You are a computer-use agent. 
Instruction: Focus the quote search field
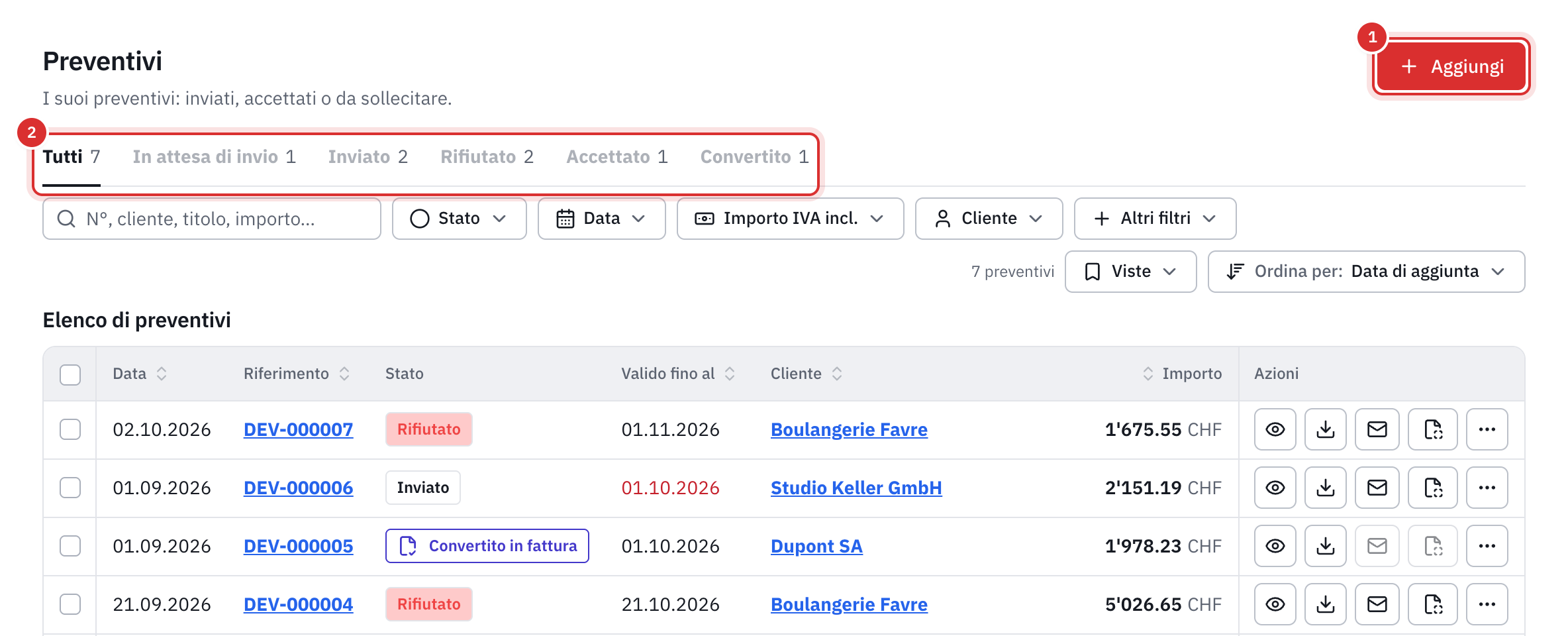(212, 219)
